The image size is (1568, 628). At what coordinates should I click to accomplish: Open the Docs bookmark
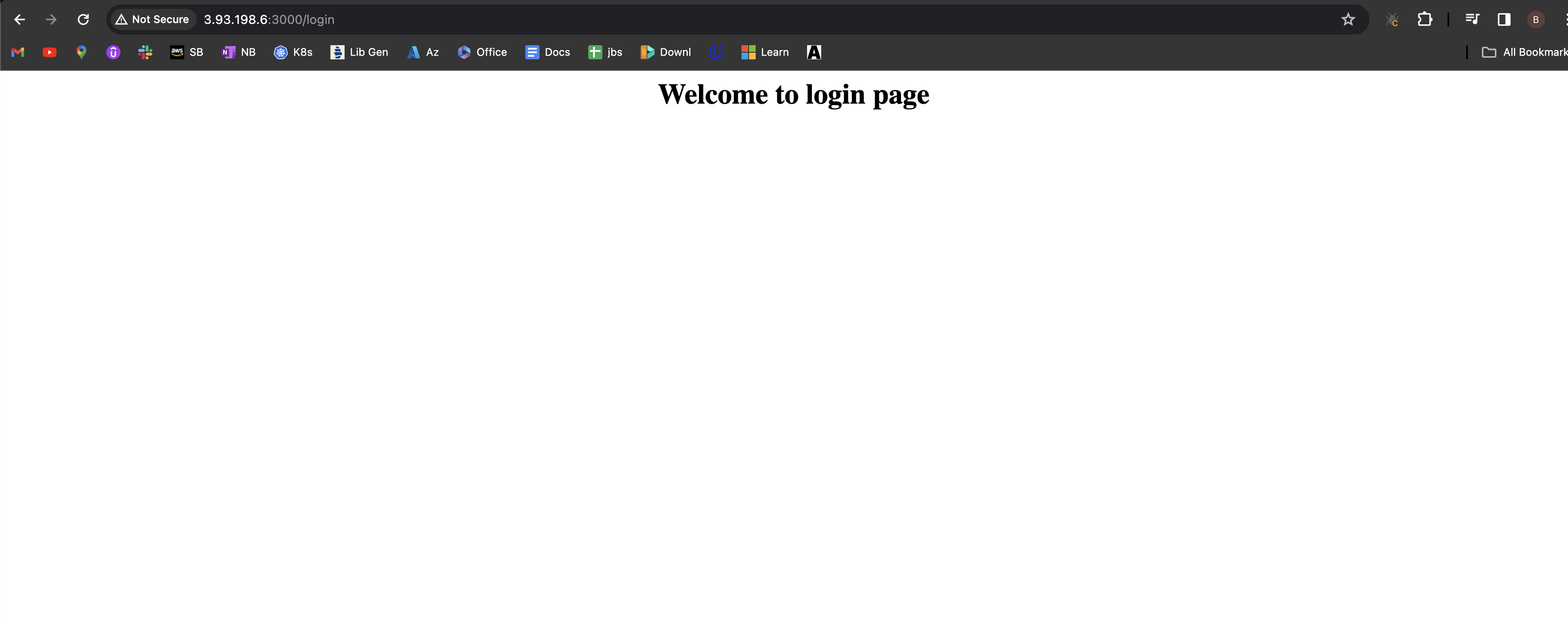pos(547,52)
